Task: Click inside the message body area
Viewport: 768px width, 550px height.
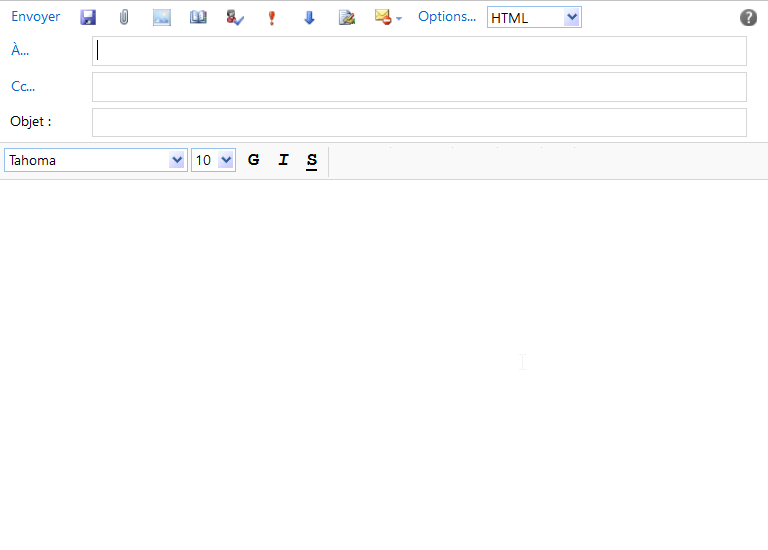Action: 384,364
